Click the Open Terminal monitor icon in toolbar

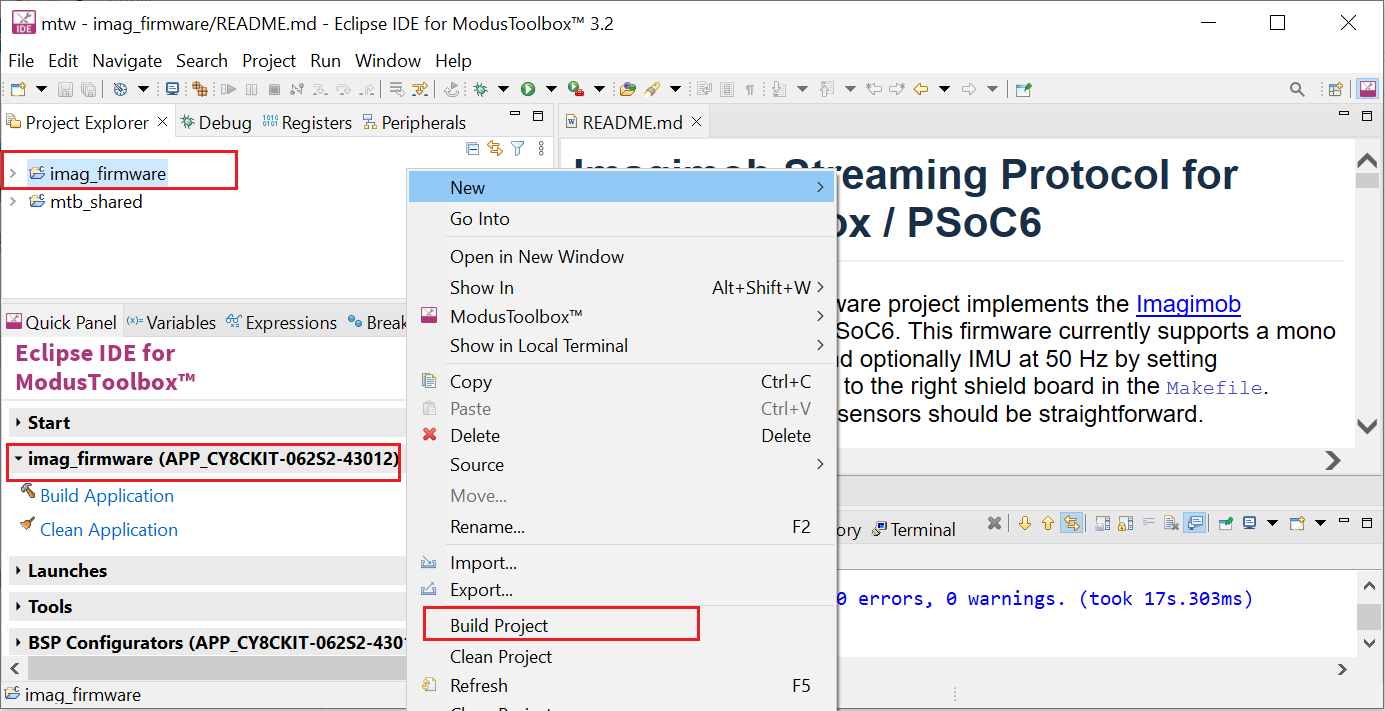[172, 89]
